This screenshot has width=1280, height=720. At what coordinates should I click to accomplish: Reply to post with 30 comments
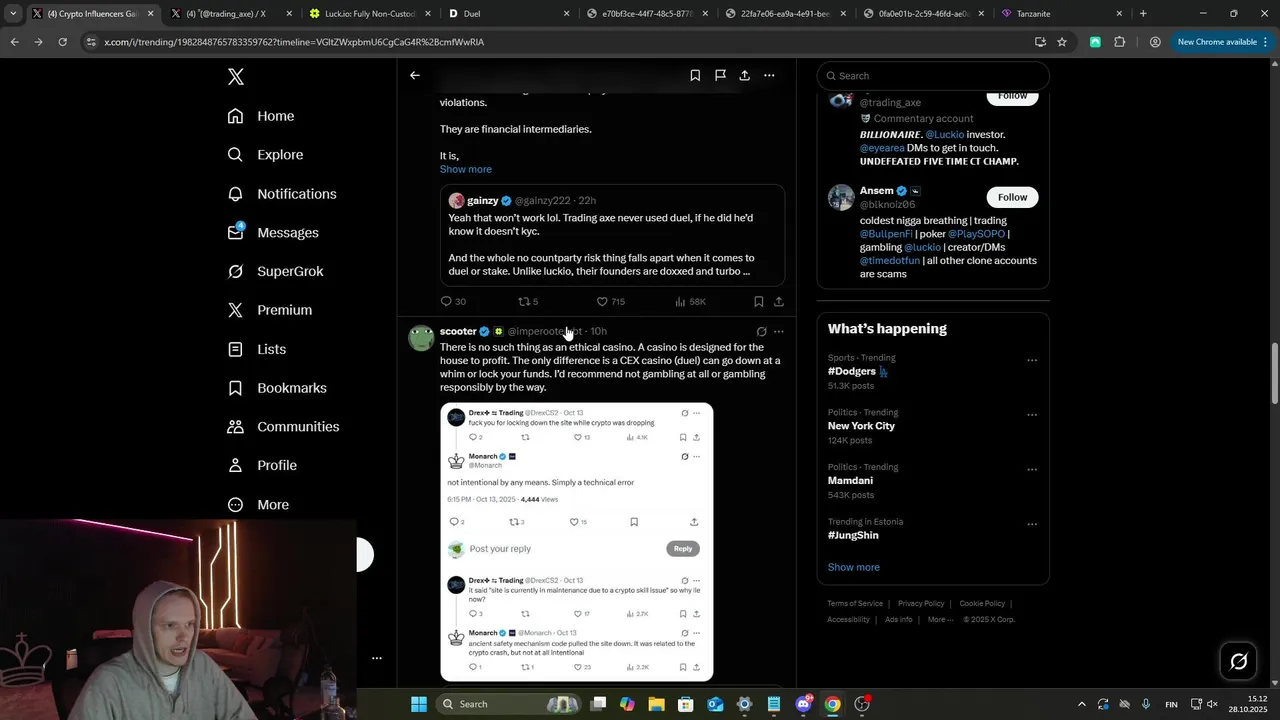[453, 301]
